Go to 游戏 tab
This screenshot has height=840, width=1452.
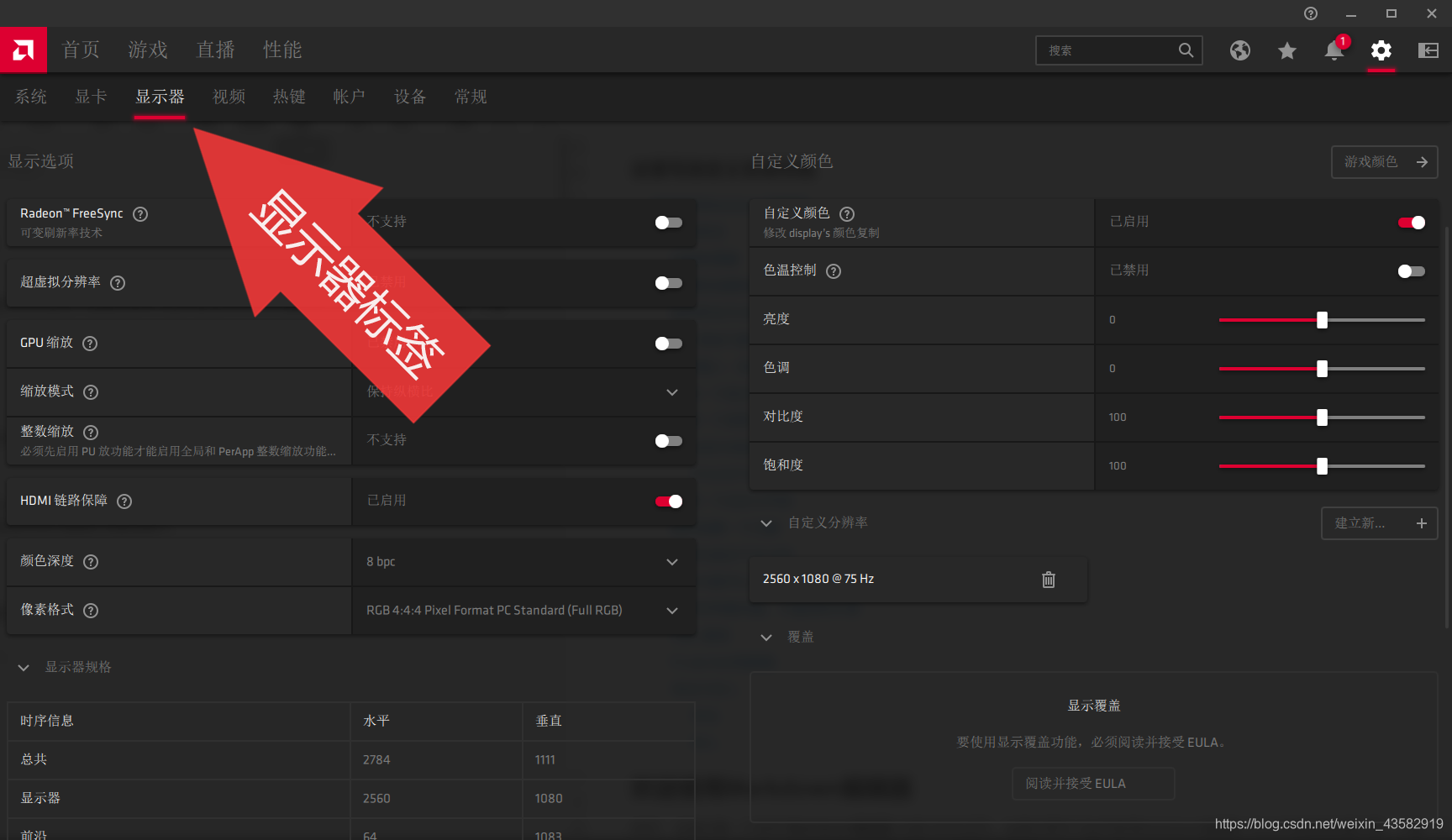click(149, 50)
